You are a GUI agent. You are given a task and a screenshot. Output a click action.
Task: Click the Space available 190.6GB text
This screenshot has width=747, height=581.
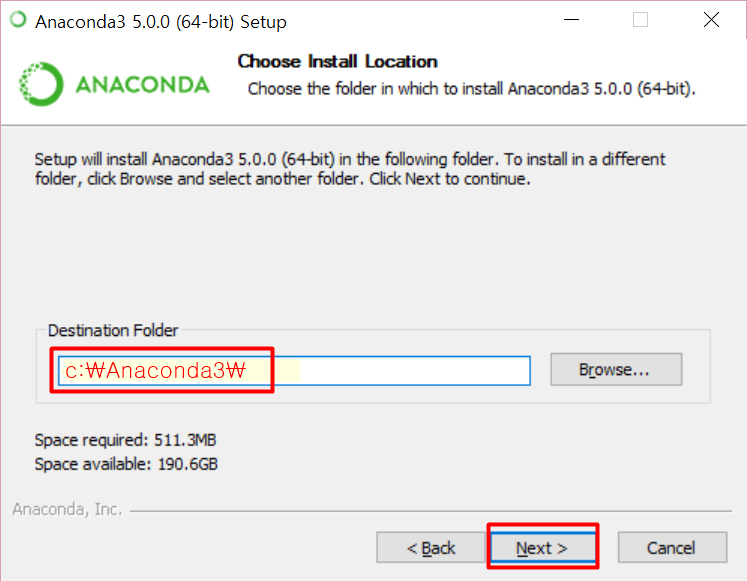point(126,464)
